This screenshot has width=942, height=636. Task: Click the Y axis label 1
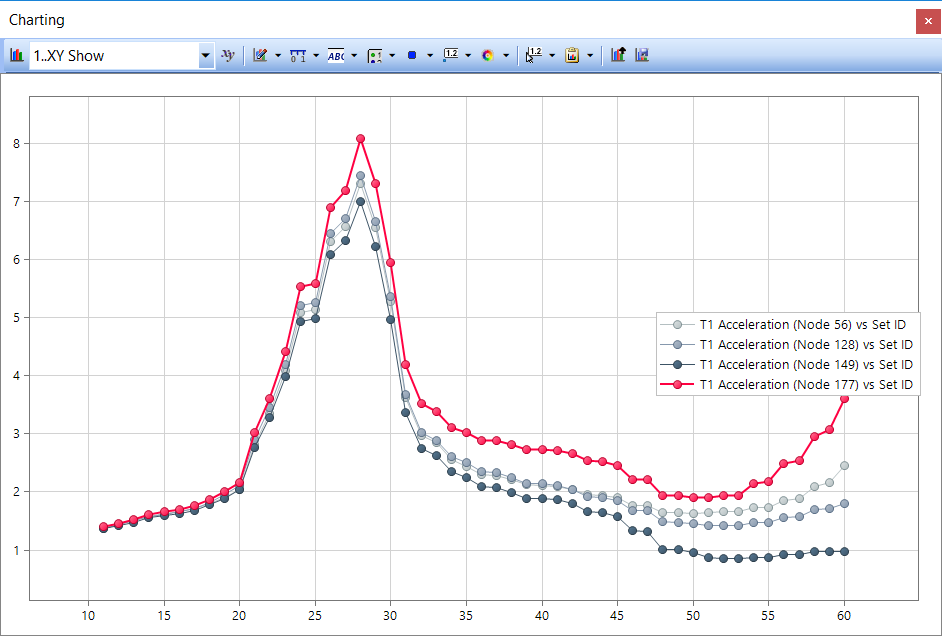click(17, 550)
